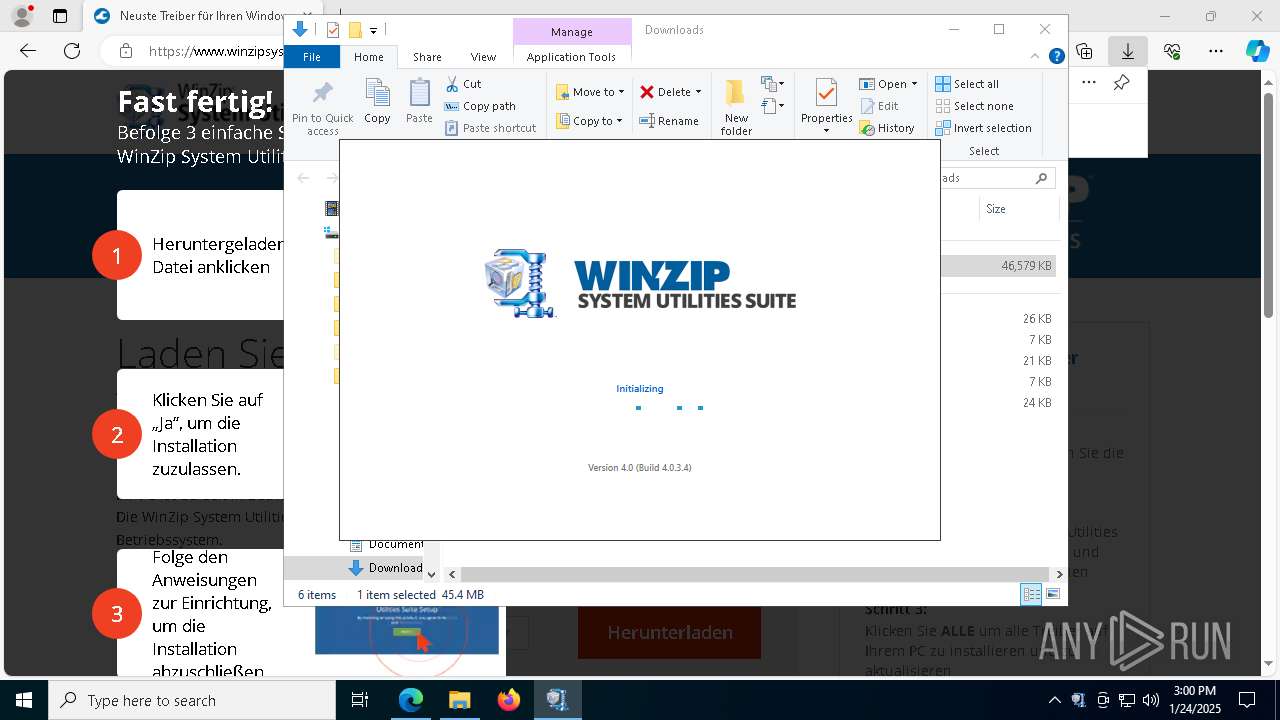The height and width of the screenshot is (720, 1280).
Task: Open the Application Tools tab
Action: [x=571, y=57]
